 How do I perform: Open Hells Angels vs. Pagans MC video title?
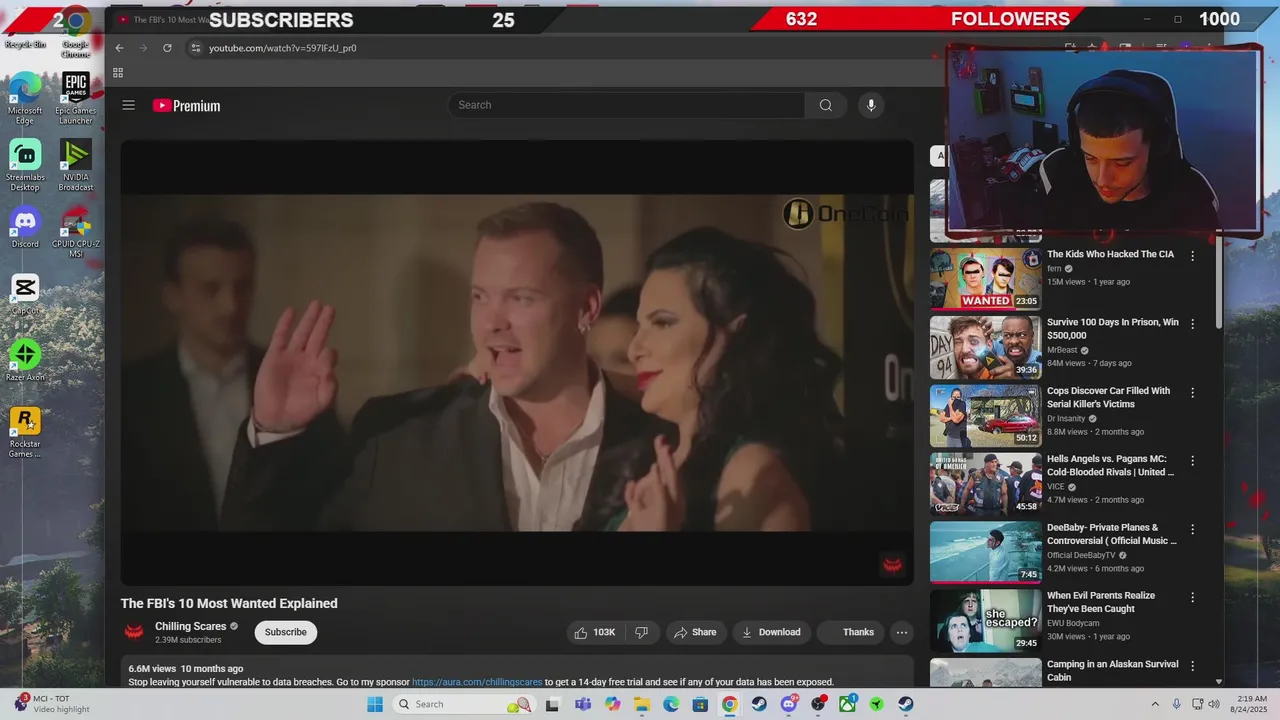1110,465
